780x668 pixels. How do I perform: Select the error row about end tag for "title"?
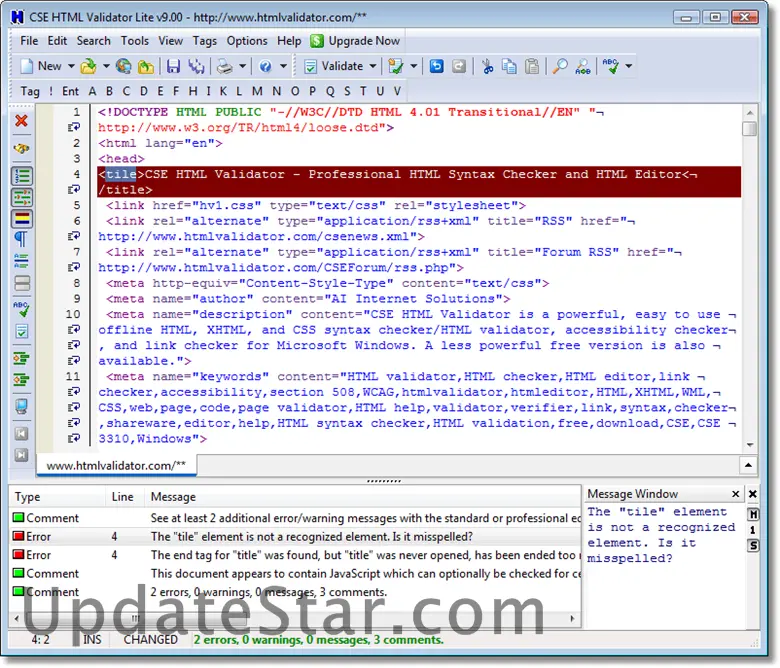coord(295,555)
